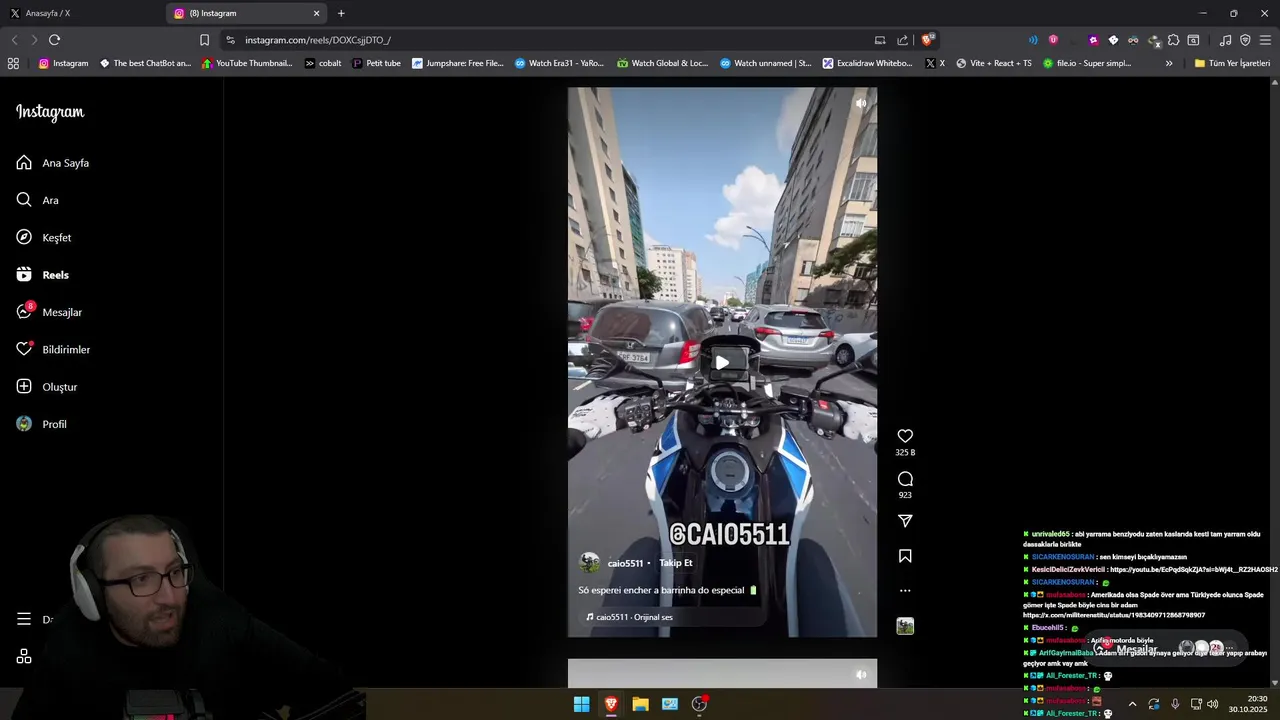Bookmark this page from the address bar
Image resolution: width=1280 pixels, height=720 pixels.
204,40
